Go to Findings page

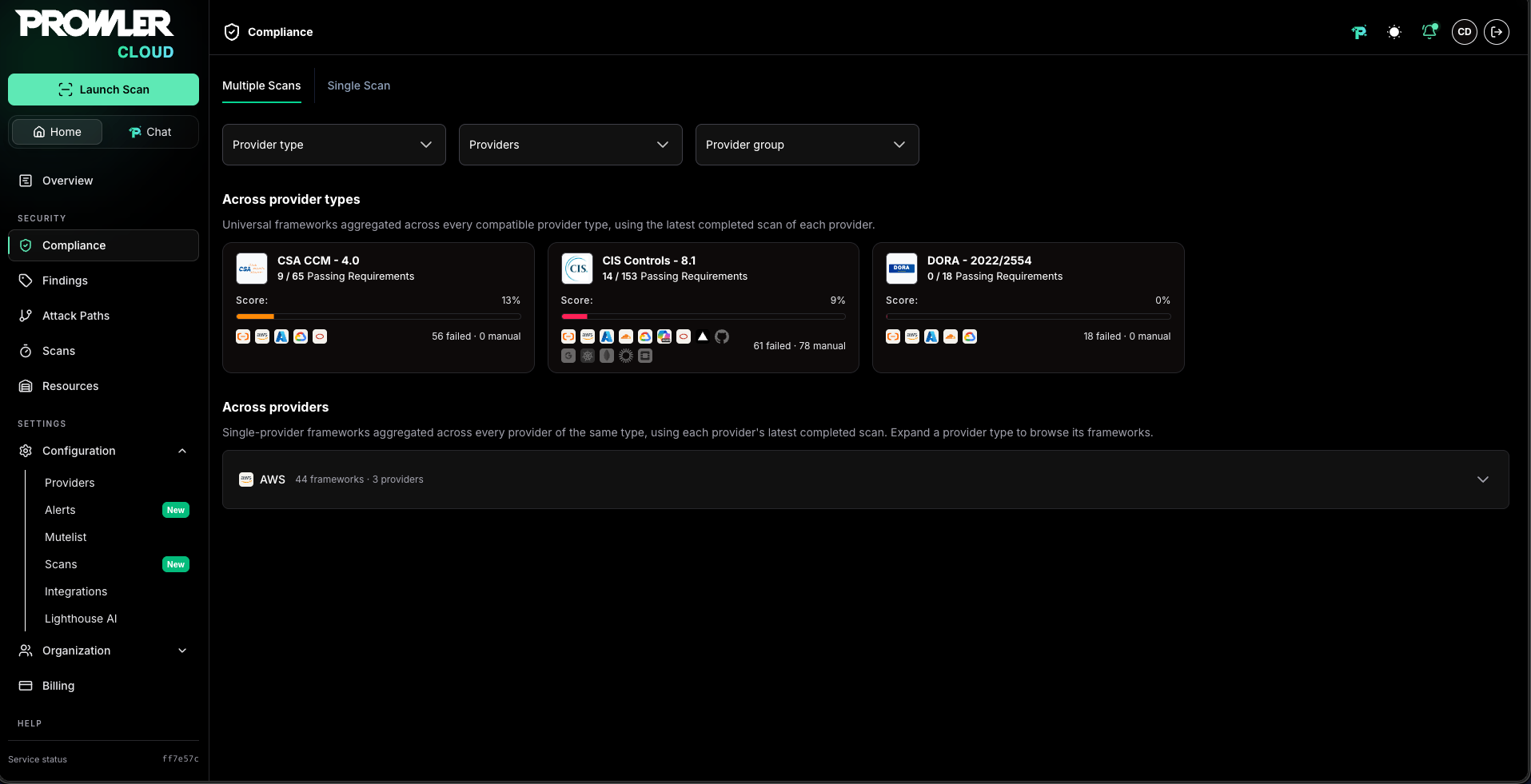(x=103, y=281)
